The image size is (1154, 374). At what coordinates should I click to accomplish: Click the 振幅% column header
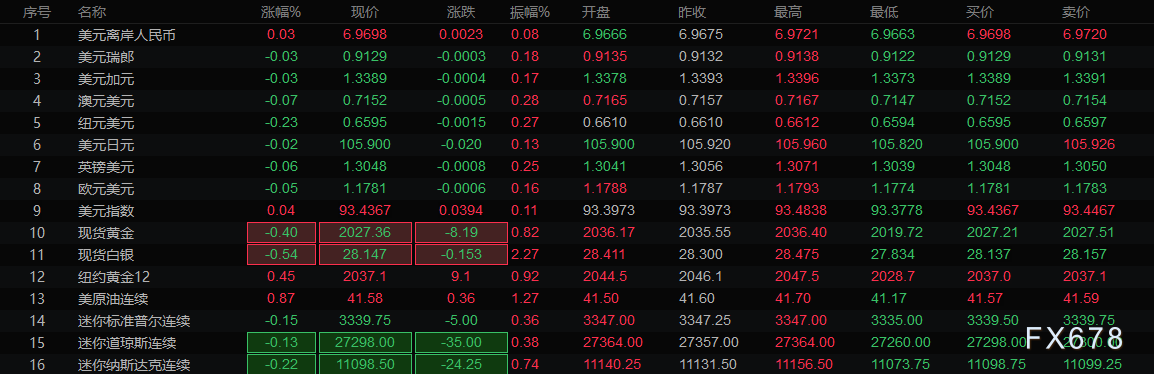(530, 13)
